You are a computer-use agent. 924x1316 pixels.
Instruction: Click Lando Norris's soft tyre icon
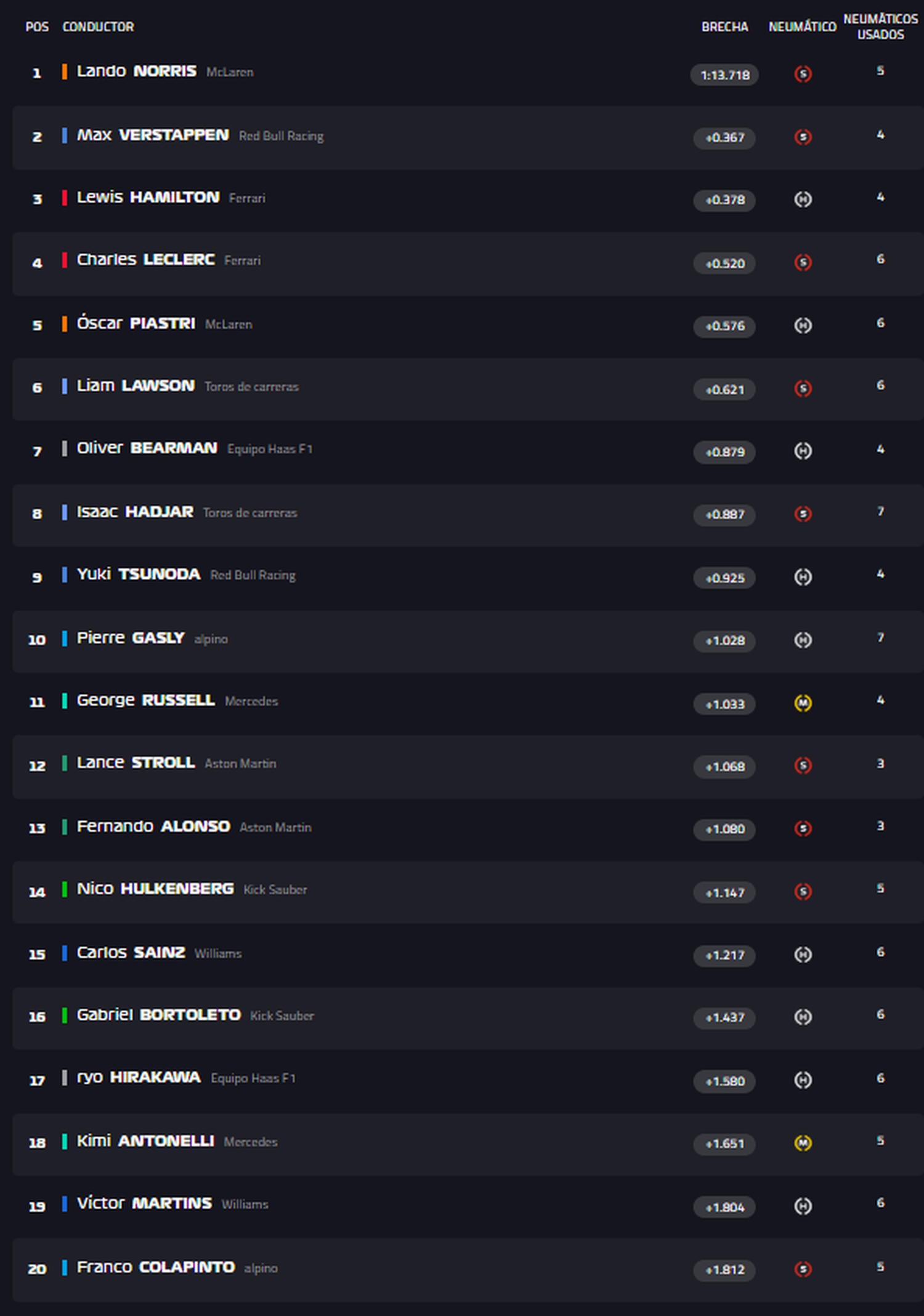(x=803, y=74)
